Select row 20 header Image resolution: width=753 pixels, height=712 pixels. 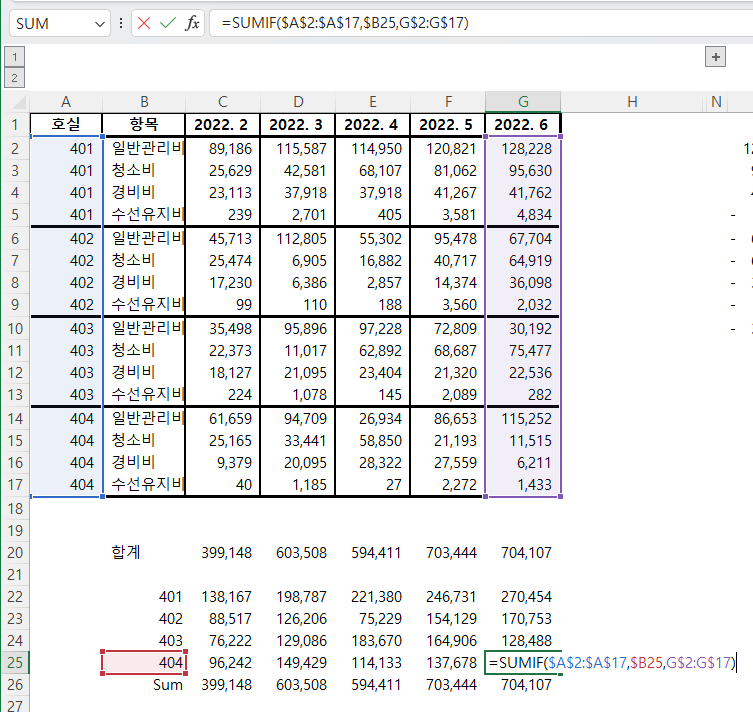(15, 553)
